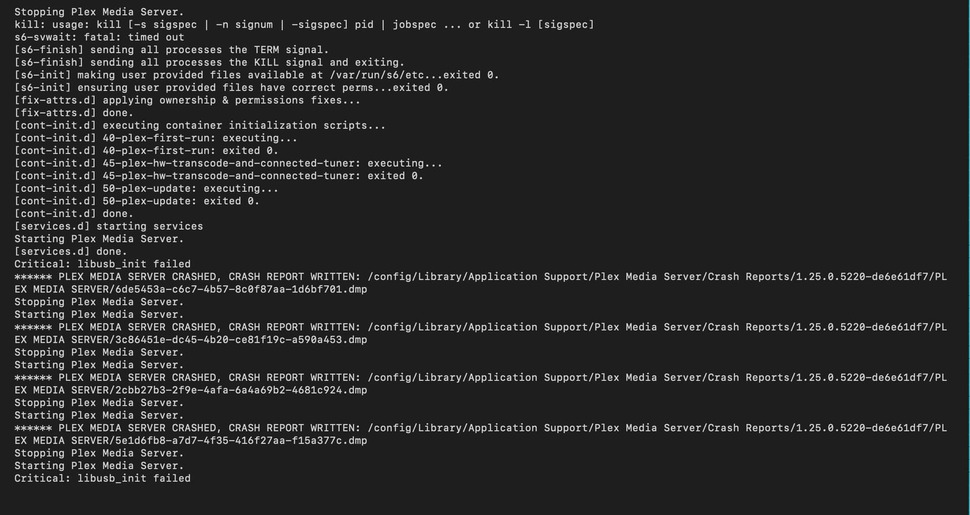This screenshot has height=515, width=970.
Task: Click the '50-plex-update: executing' line
Action: (146, 188)
